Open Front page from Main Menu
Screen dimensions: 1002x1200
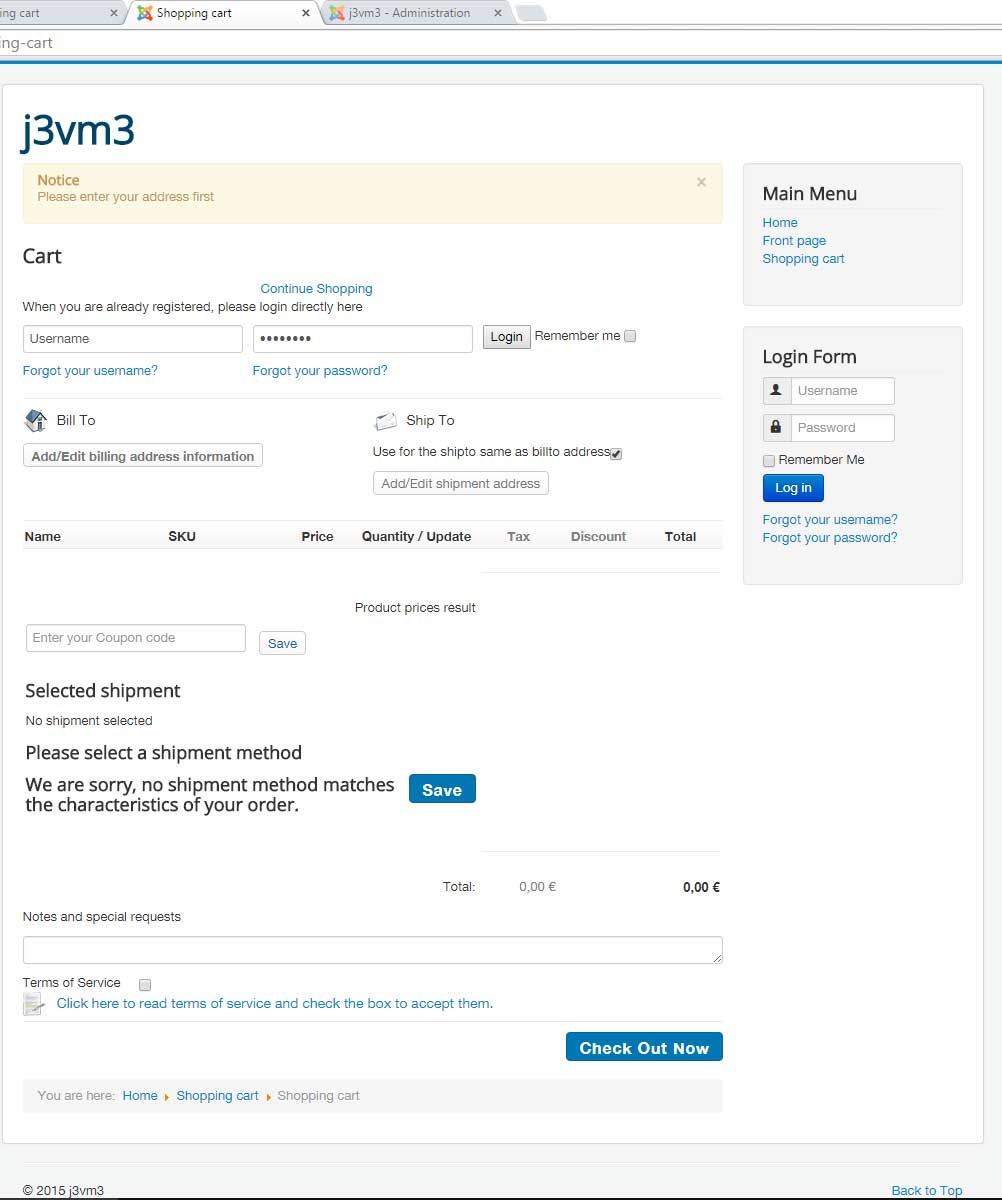[794, 241]
